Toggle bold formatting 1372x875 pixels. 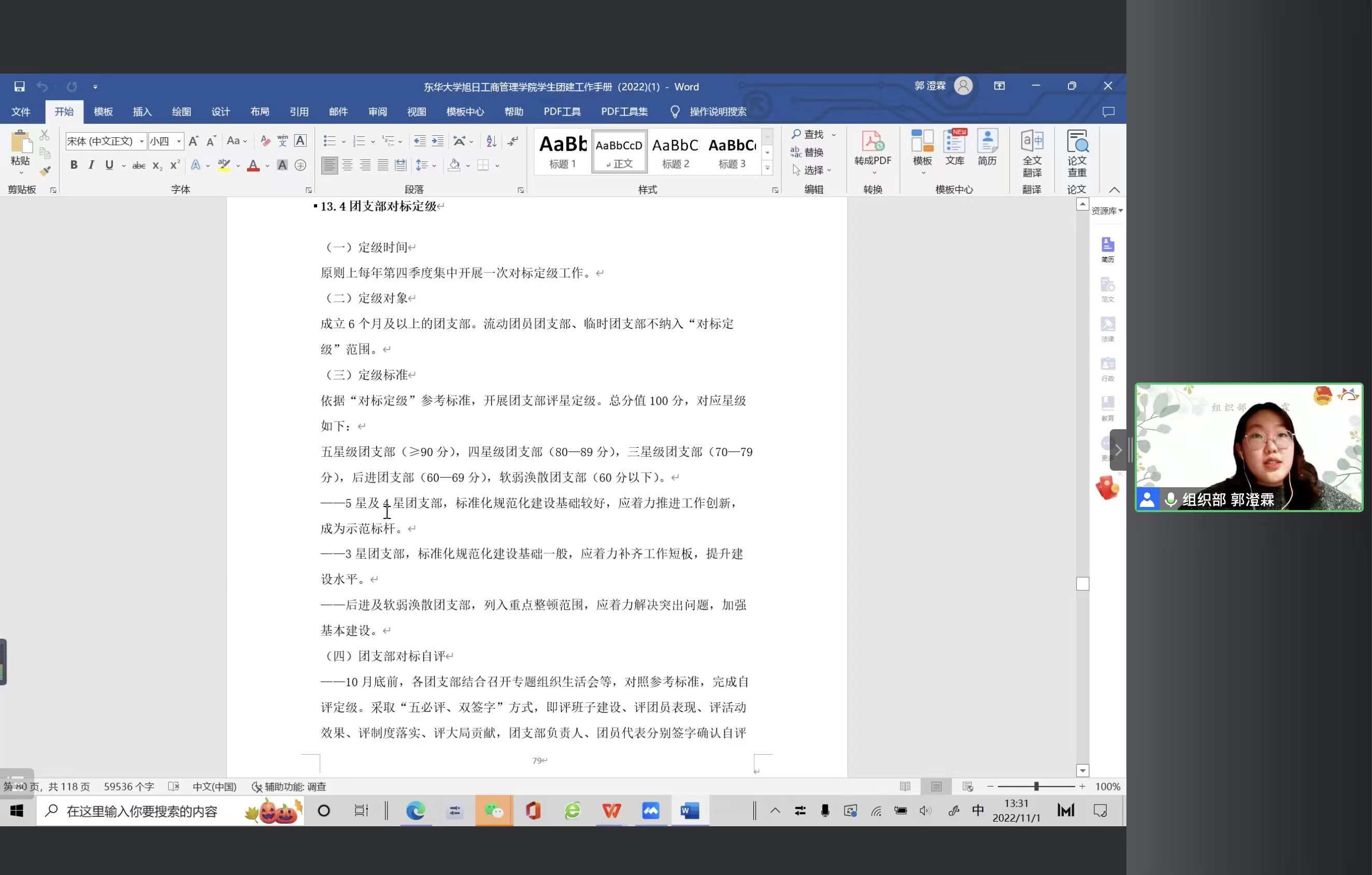pos(74,165)
